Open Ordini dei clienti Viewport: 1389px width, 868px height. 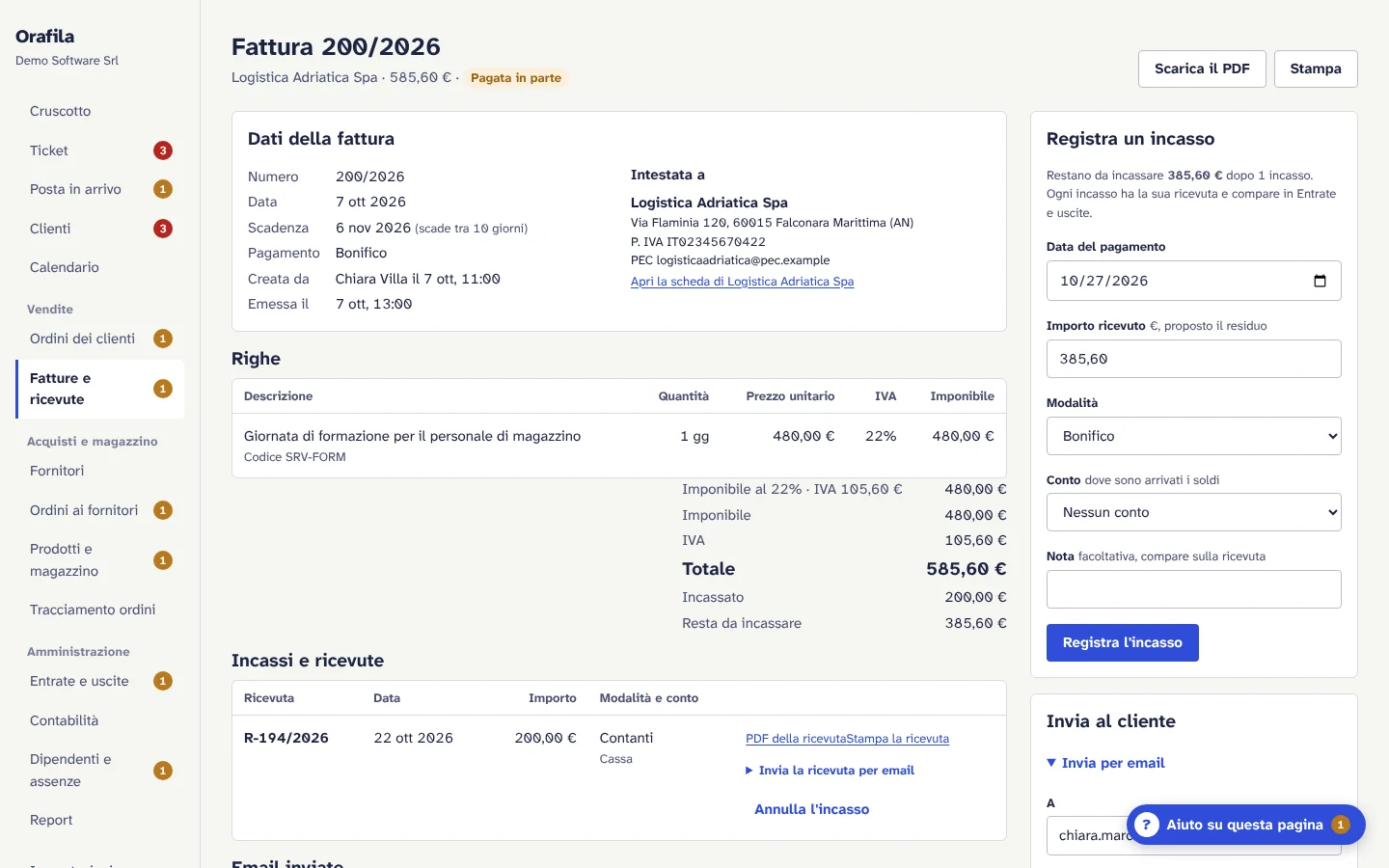point(99,339)
